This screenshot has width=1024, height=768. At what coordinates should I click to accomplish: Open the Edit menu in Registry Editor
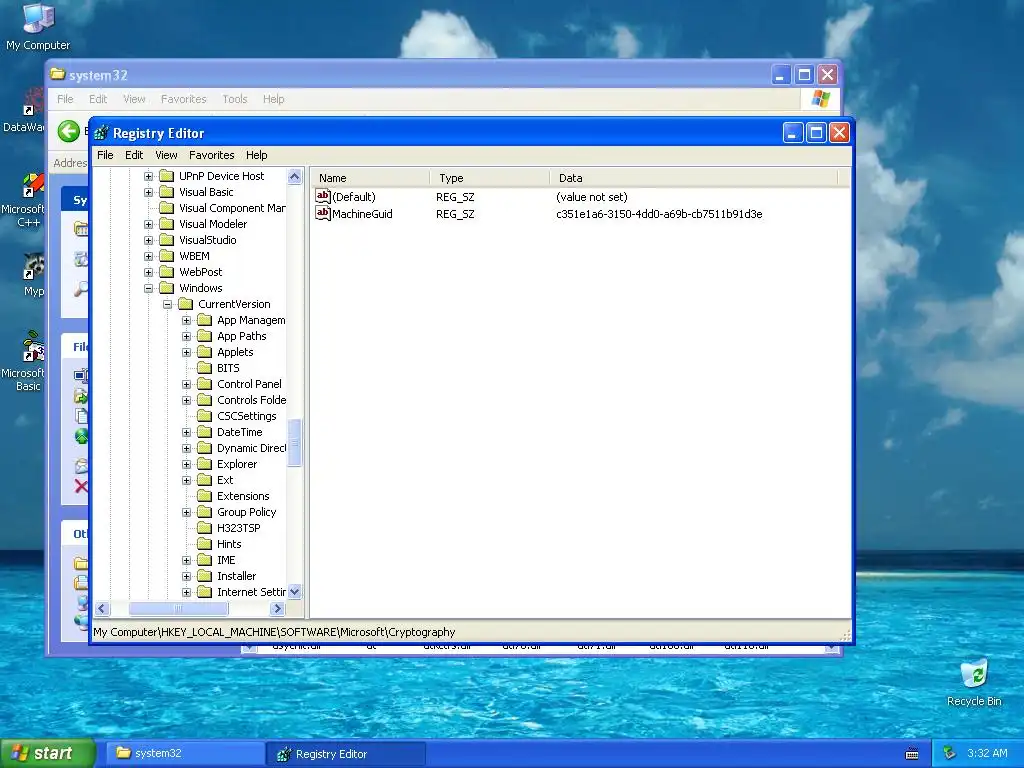134,155
